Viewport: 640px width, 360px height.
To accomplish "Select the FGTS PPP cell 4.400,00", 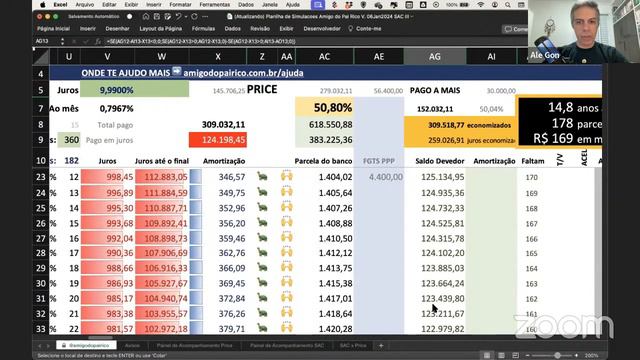I will tap(379, 177).
